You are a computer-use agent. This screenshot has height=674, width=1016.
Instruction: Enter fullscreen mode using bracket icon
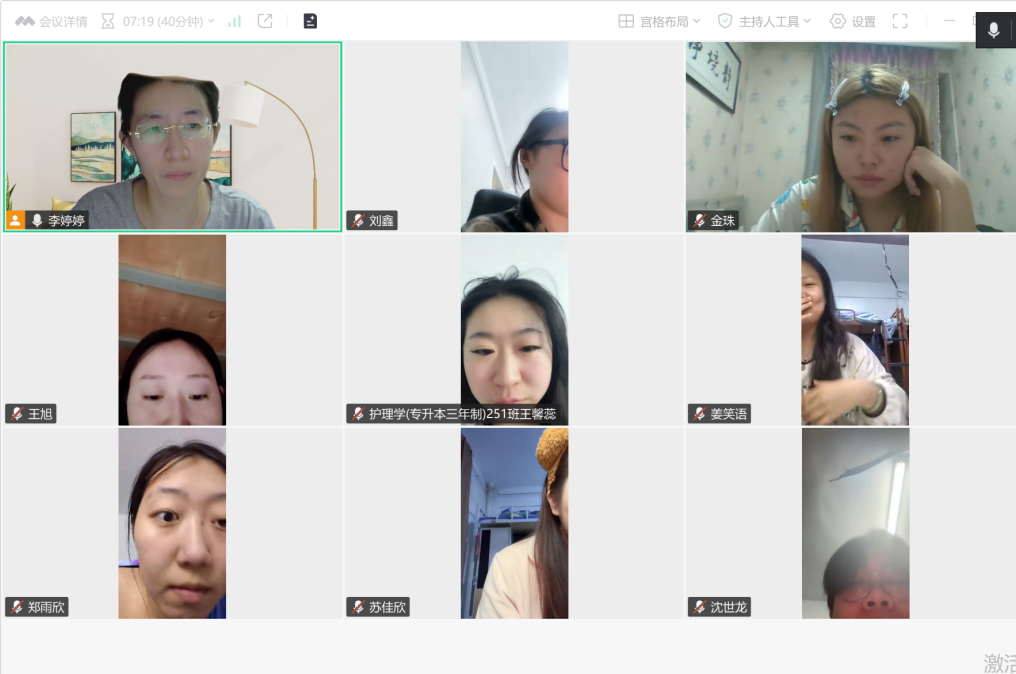click(900, 21)
